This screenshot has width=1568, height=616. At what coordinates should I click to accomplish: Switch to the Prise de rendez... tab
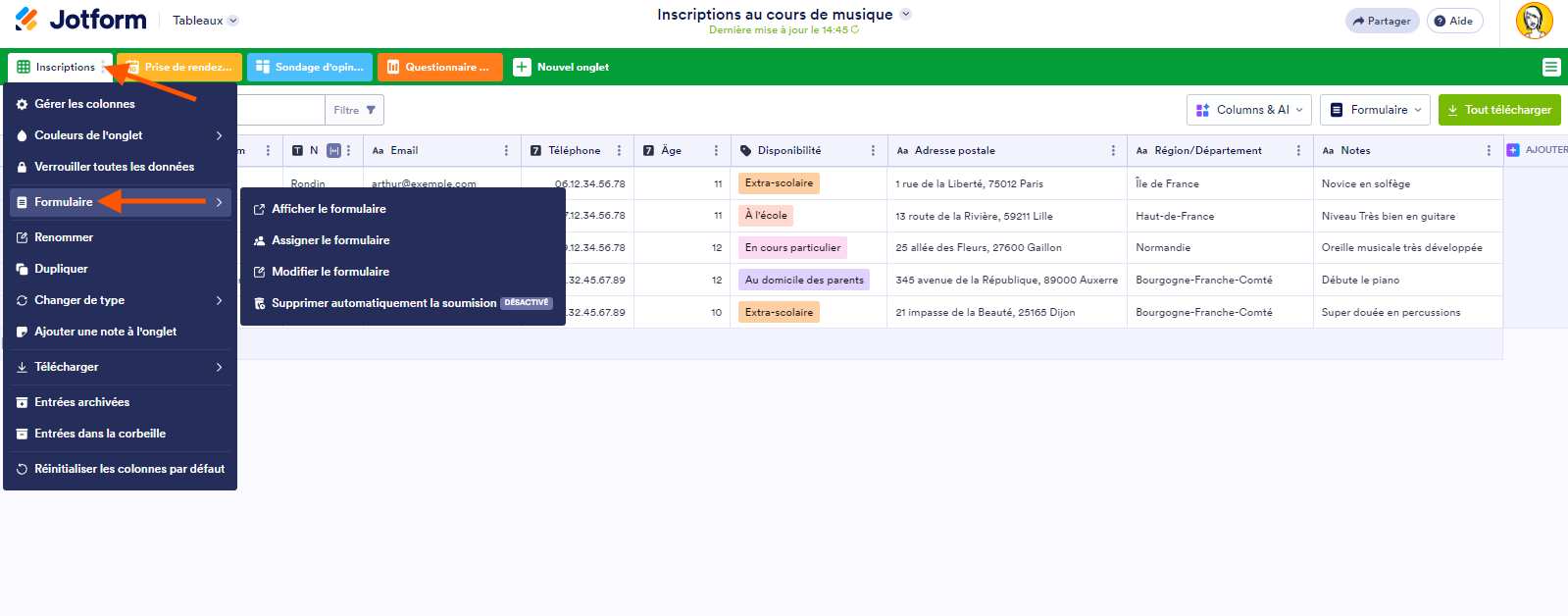tap(180, 67)
